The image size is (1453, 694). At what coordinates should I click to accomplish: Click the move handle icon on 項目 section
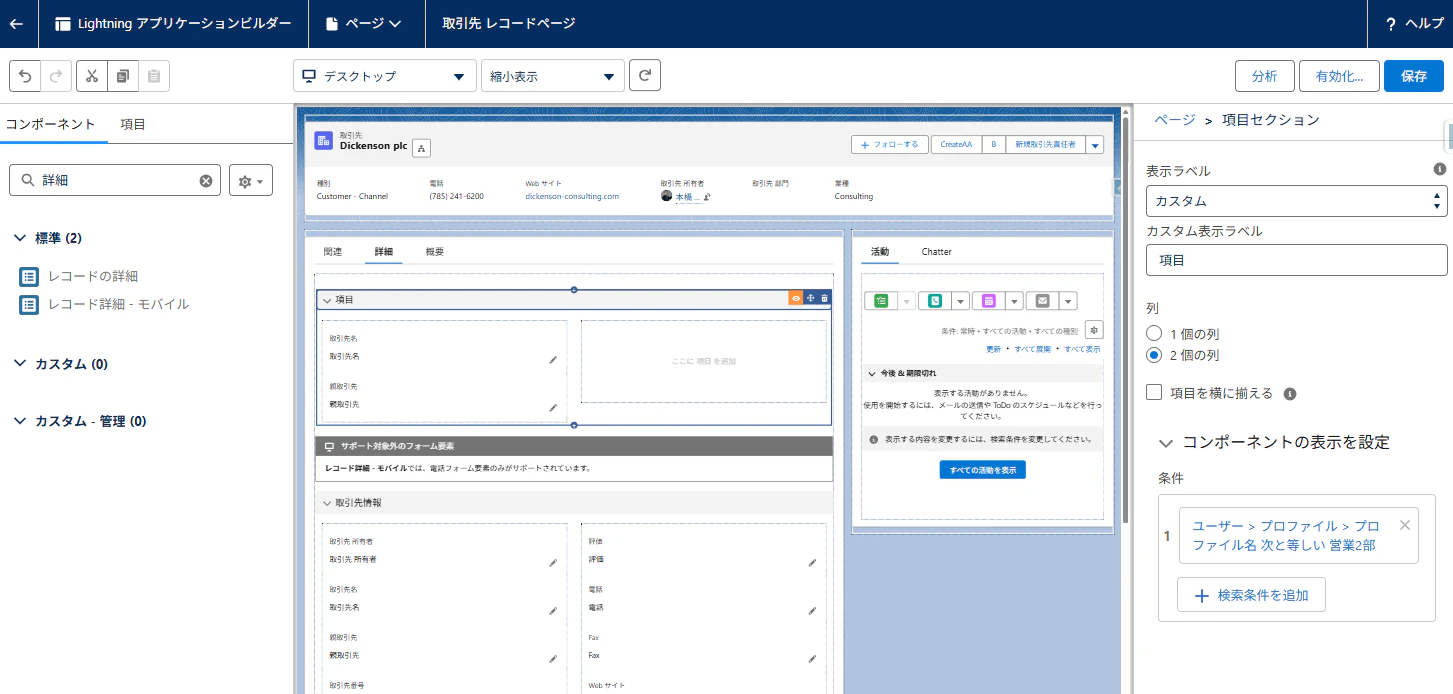pos(811,298)
